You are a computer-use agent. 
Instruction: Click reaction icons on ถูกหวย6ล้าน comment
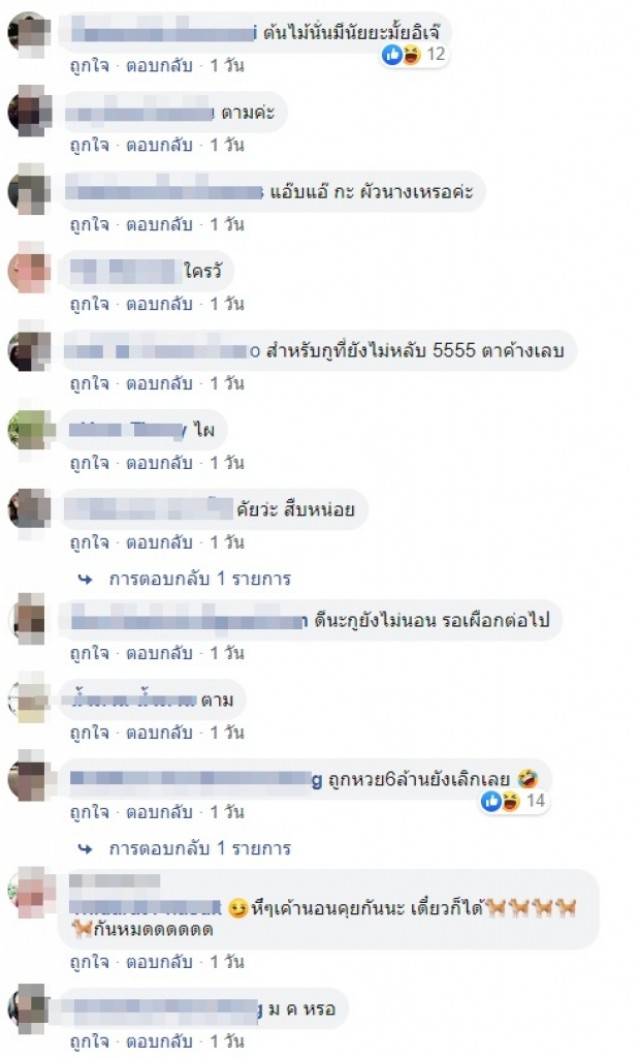(x=501, y=801)
